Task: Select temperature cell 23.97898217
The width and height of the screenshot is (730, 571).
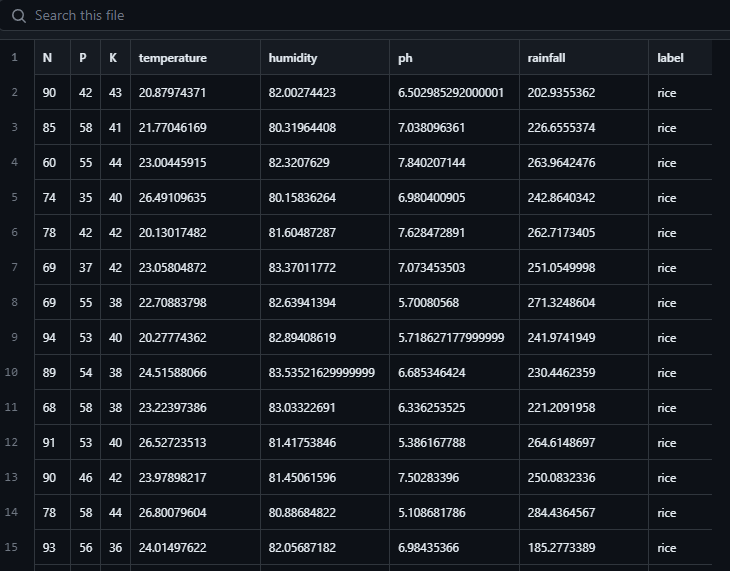Action: coord(196,477)
